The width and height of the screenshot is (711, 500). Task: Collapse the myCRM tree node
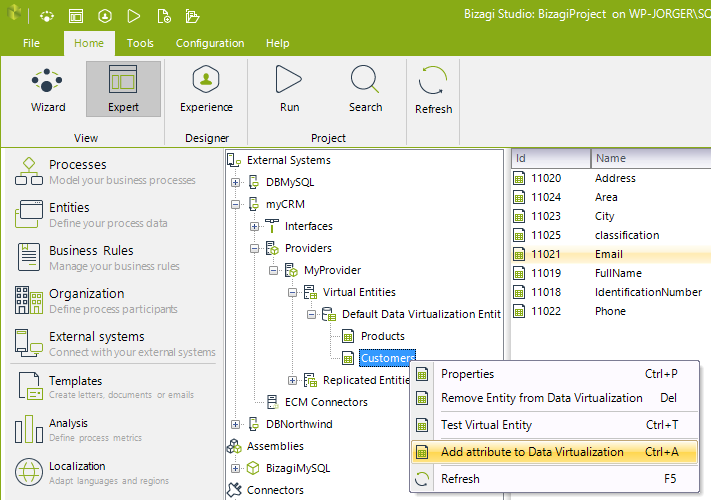point(235,204)
